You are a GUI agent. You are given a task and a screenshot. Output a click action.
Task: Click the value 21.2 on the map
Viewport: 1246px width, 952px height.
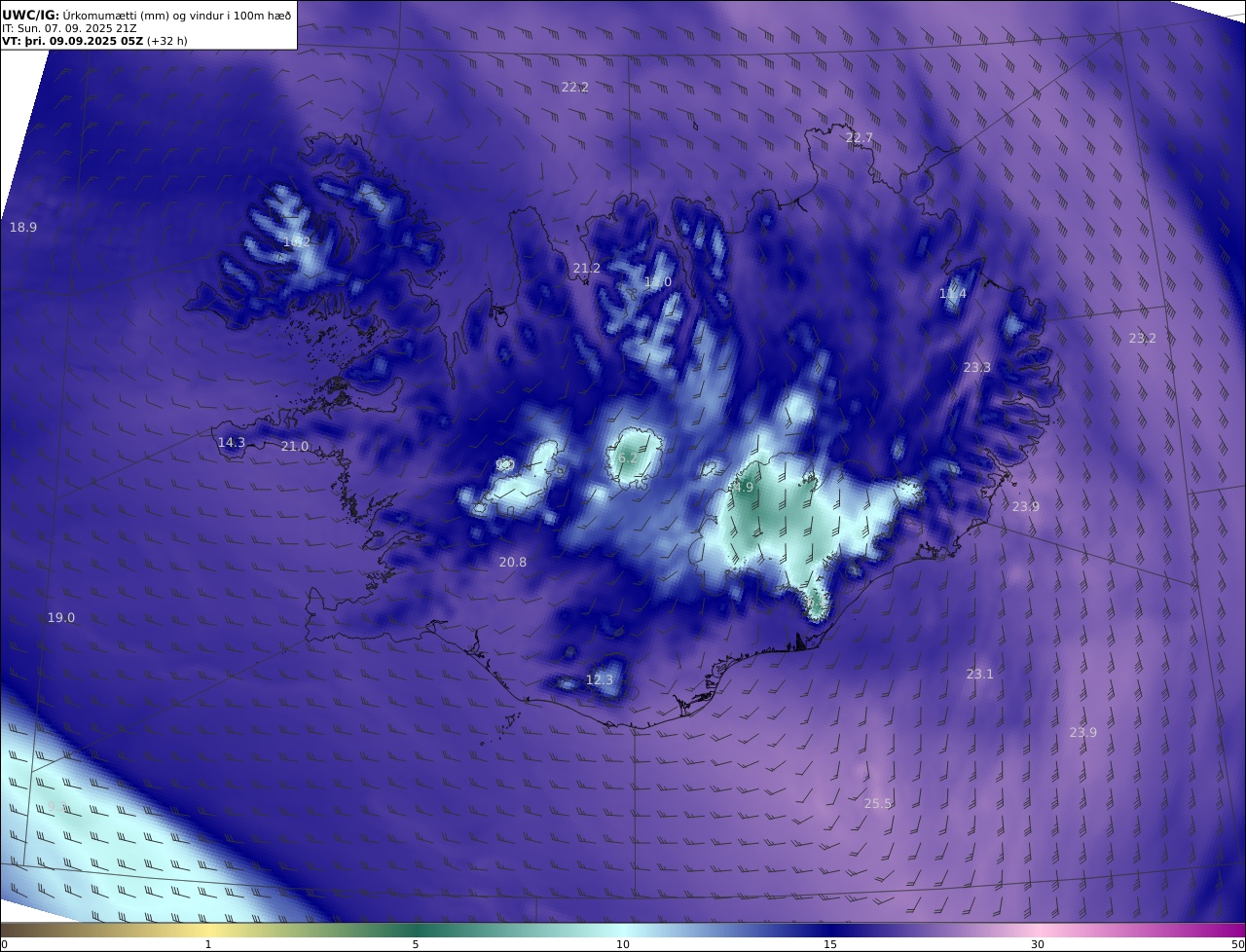pos(587,269)
